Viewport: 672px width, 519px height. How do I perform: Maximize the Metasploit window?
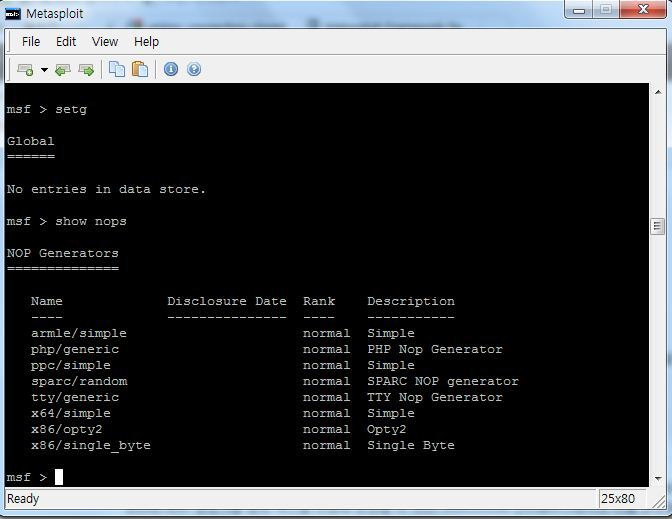(606, 10)
